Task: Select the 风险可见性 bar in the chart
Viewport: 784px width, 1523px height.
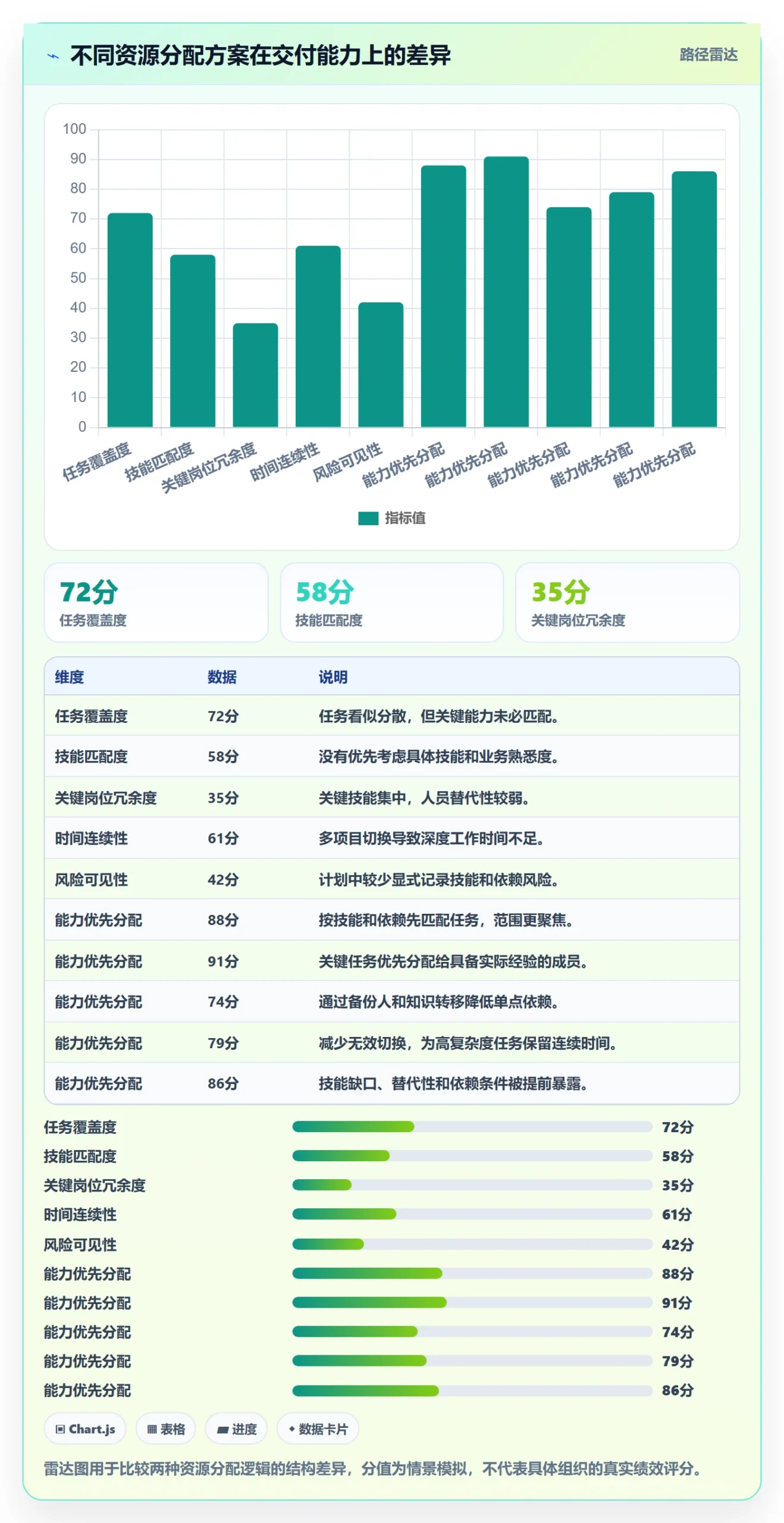Action: 381,365
